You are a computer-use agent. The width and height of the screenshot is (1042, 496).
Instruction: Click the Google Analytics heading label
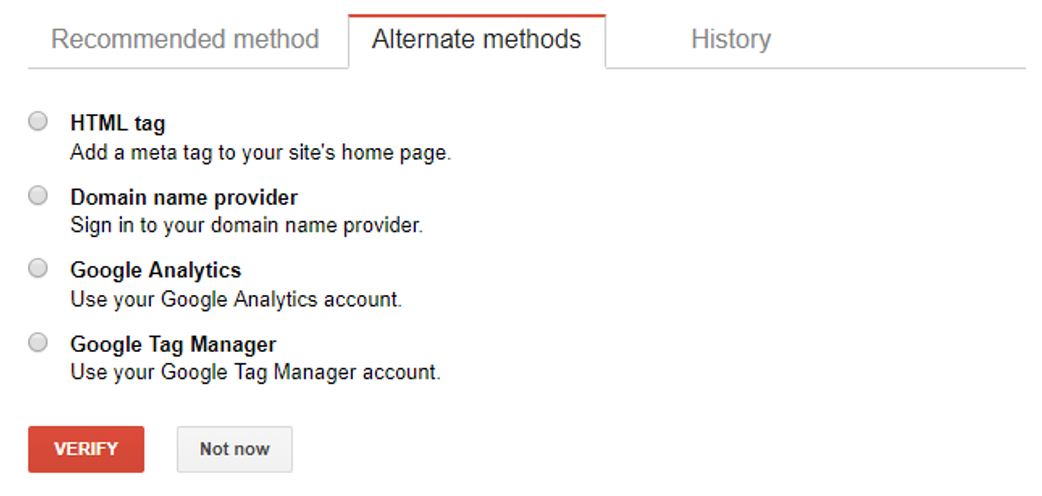point(156,271)
